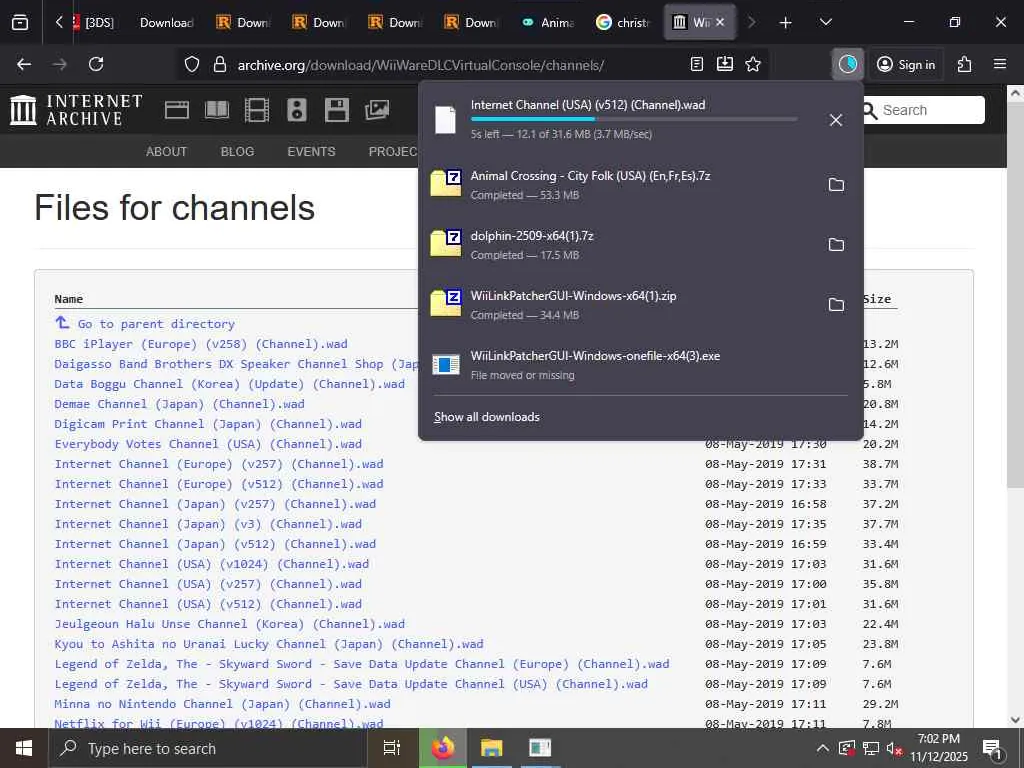1024x768 pixels.
Task: Open the EVENTS menu item
Action: (311, 152)
